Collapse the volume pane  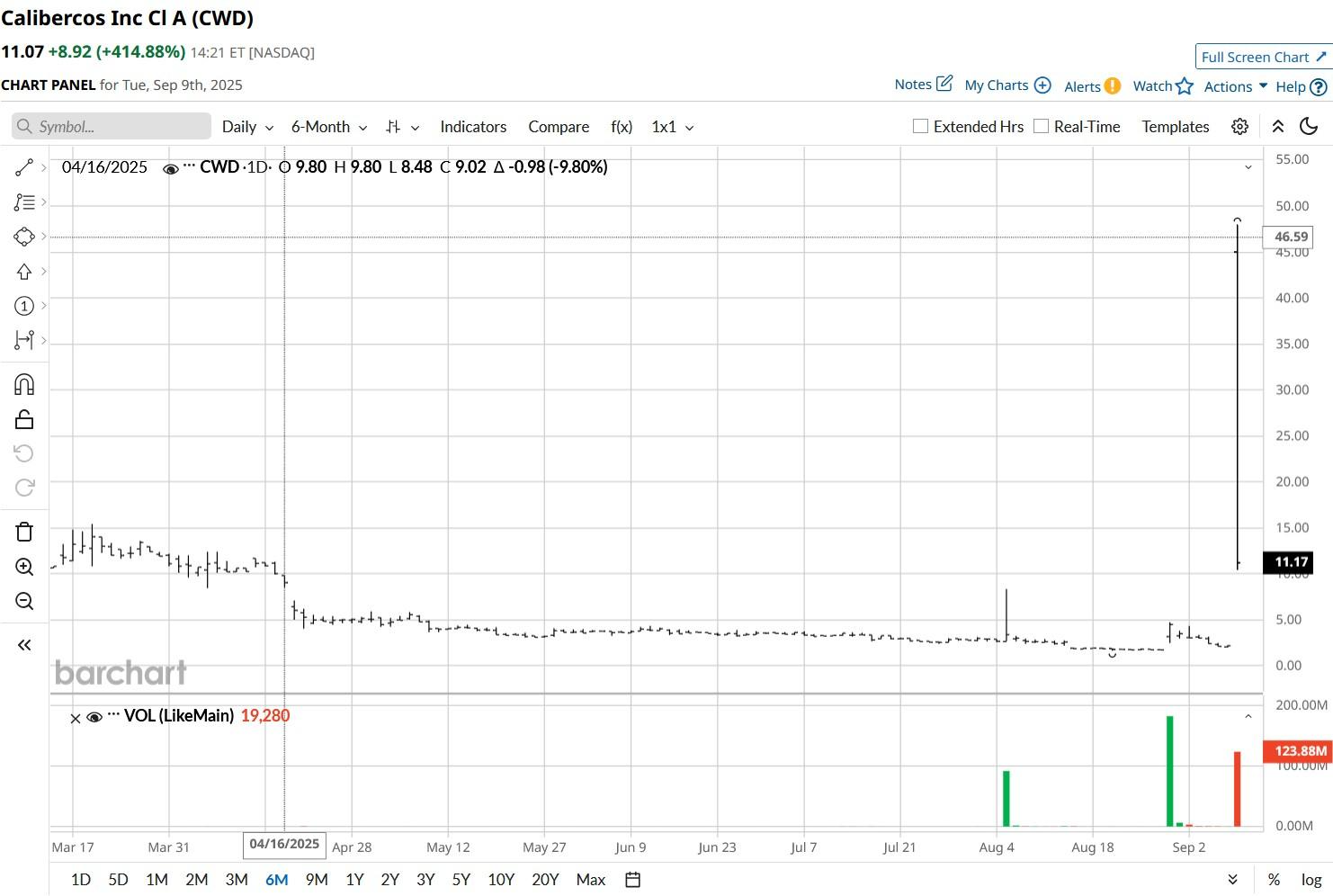[1248, 717]
